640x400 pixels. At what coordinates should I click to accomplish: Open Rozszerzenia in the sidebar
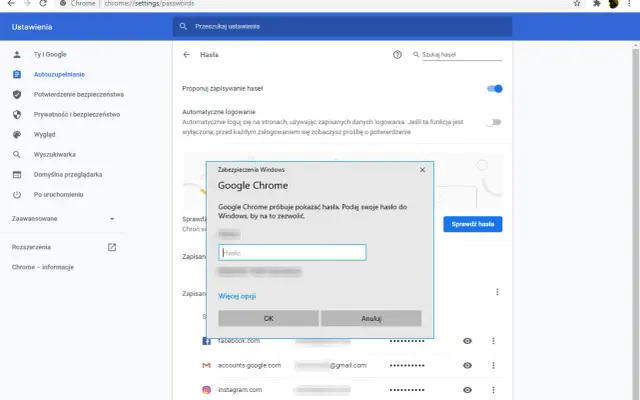pyautogui.click(x=31, y=247)
